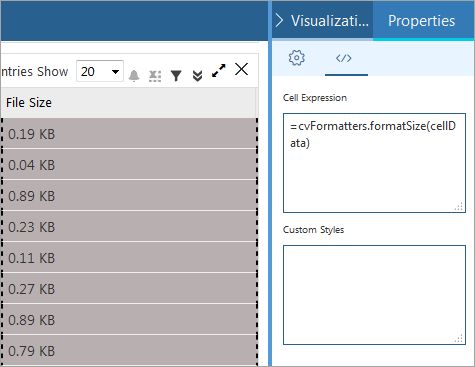Click the Cell Expression label

315,98
